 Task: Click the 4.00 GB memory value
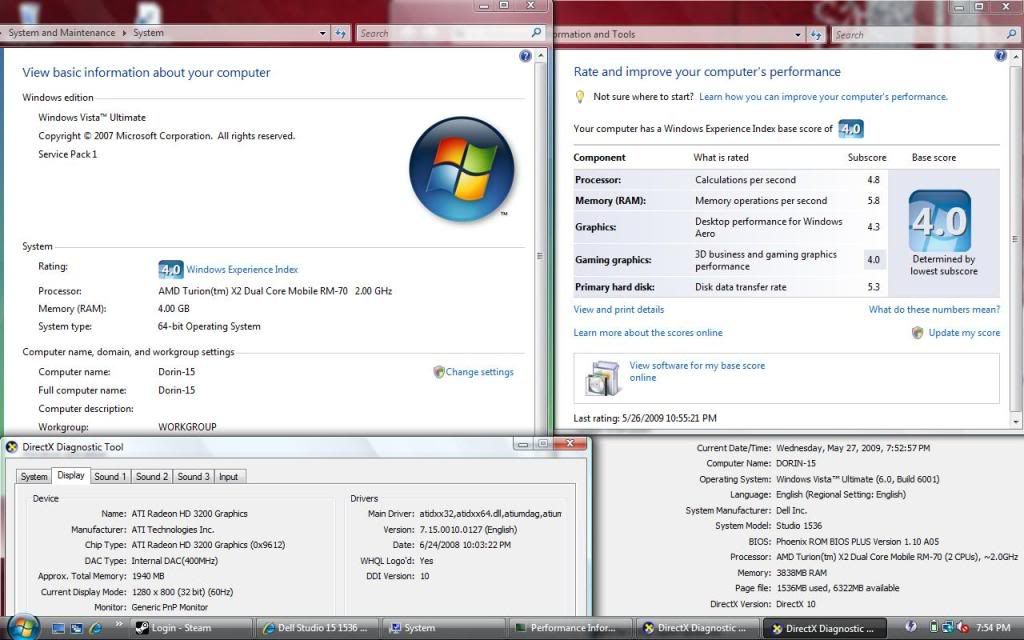pyautogui.click(x=174, y=308)
